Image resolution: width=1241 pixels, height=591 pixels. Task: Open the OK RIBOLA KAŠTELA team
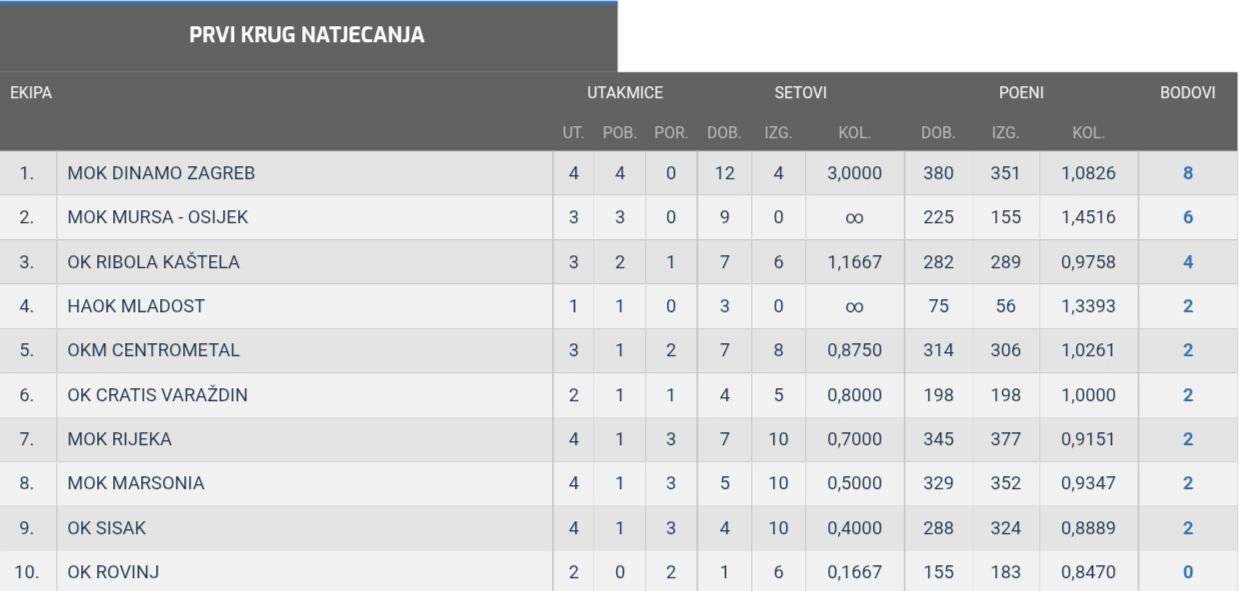coord(153,262)
